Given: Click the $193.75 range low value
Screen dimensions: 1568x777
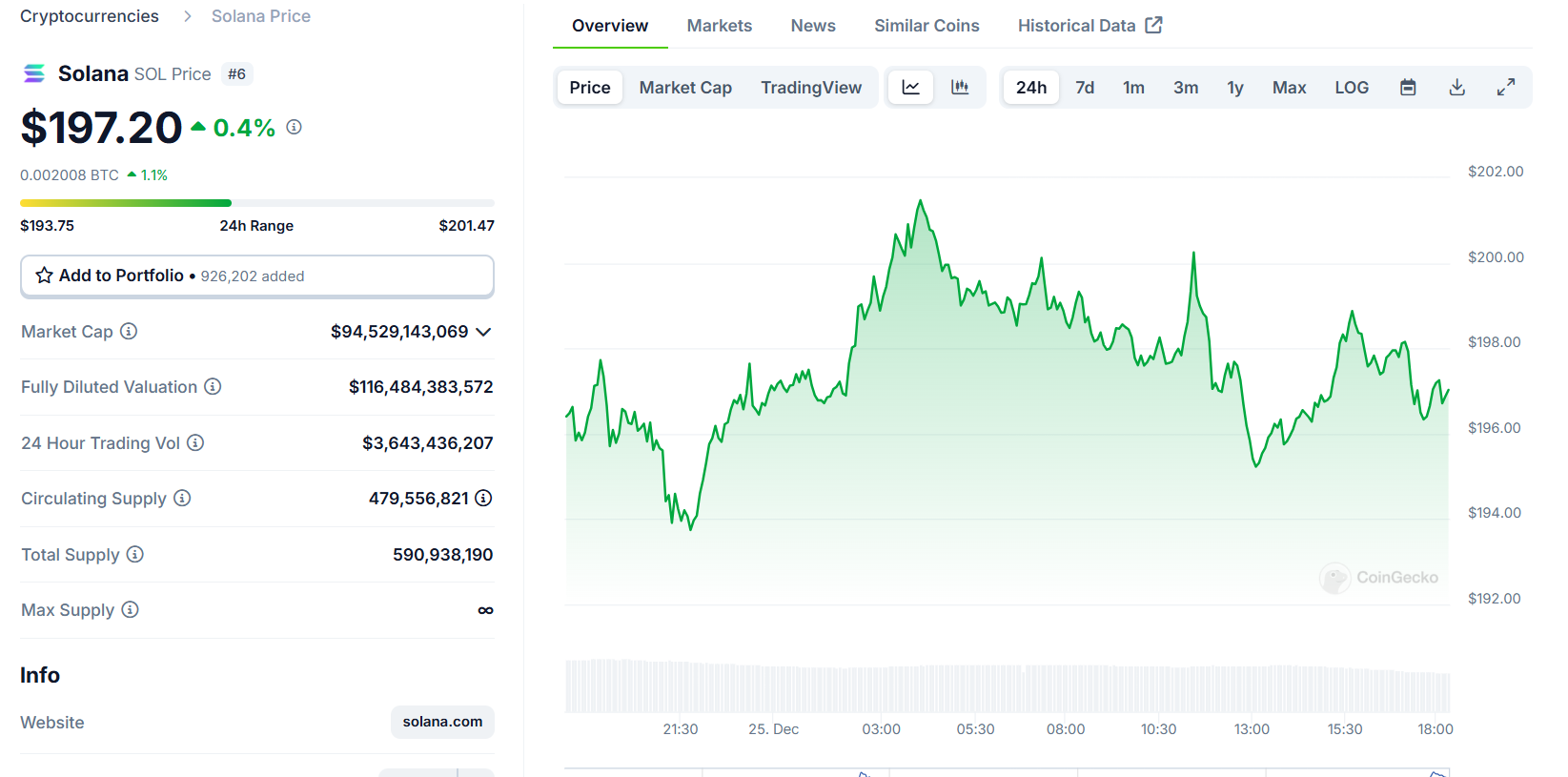Looking at the screenshot, I should coord(47,226).
